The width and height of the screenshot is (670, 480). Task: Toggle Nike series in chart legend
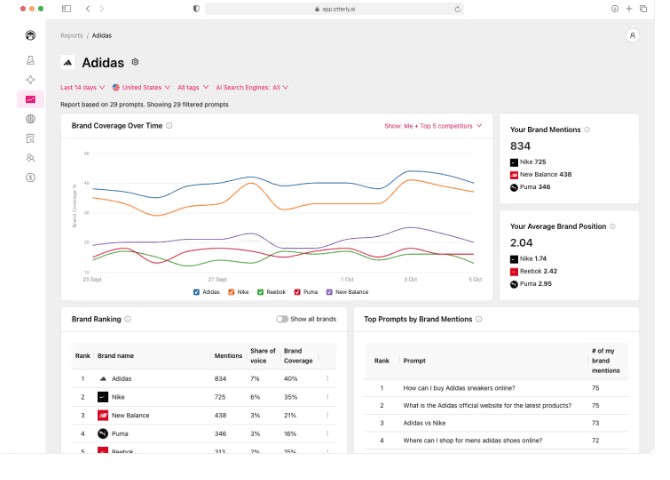coord(238,292)
